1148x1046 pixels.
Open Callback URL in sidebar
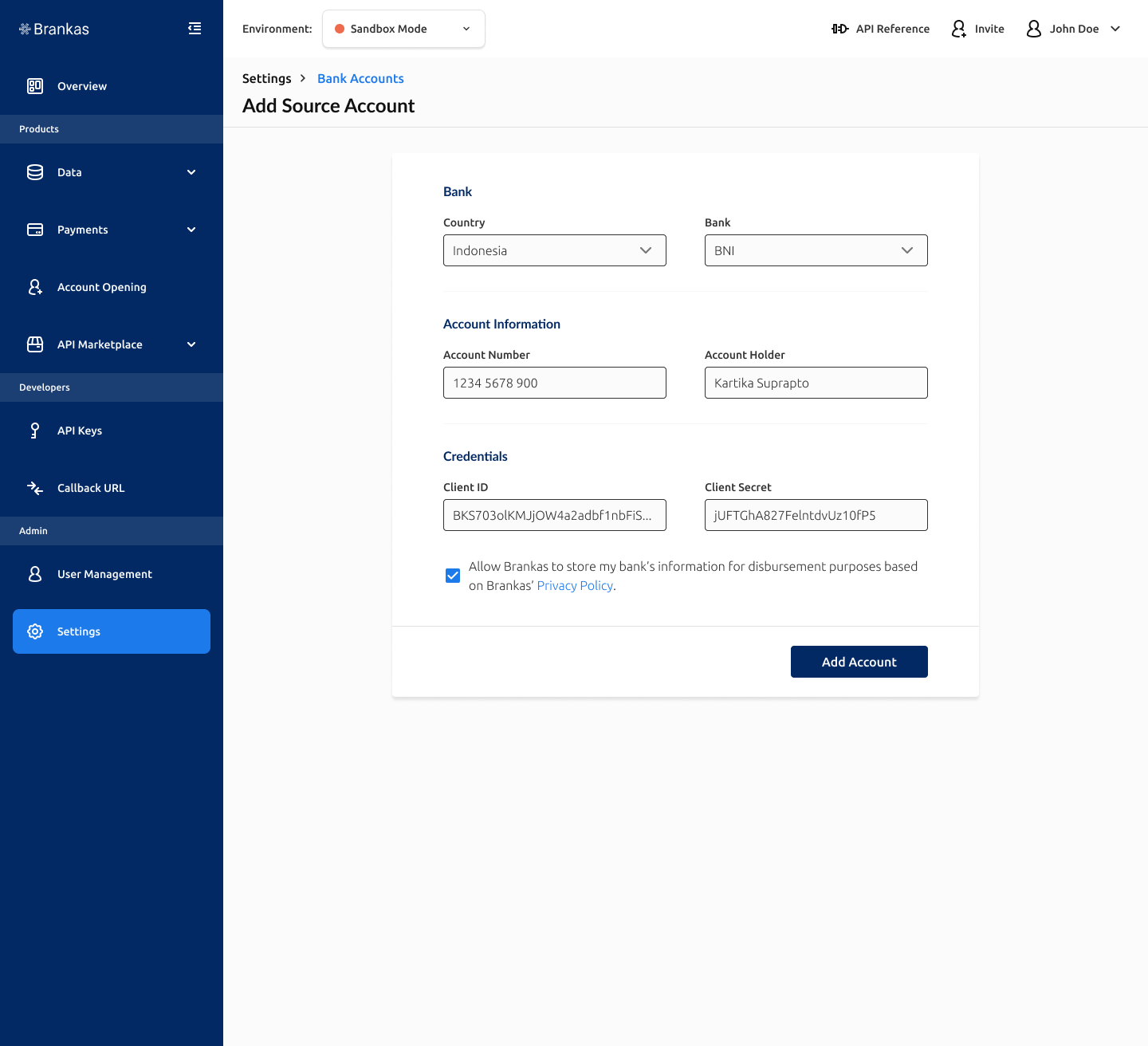click(x=112, y=488)
